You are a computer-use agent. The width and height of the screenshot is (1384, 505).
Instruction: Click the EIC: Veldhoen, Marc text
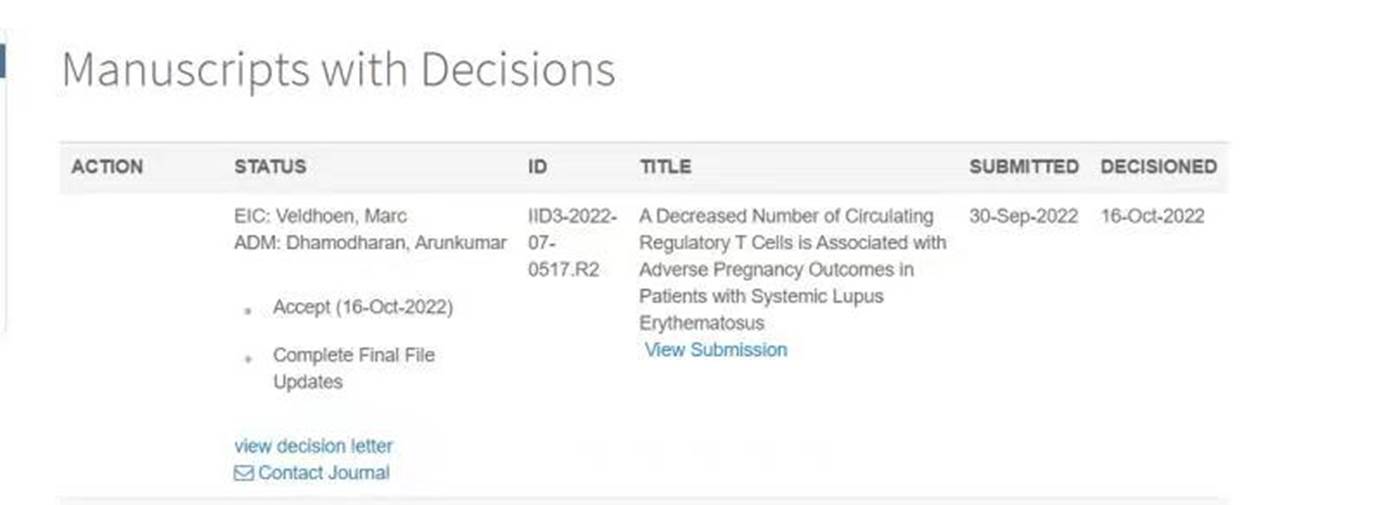[320, 217]
